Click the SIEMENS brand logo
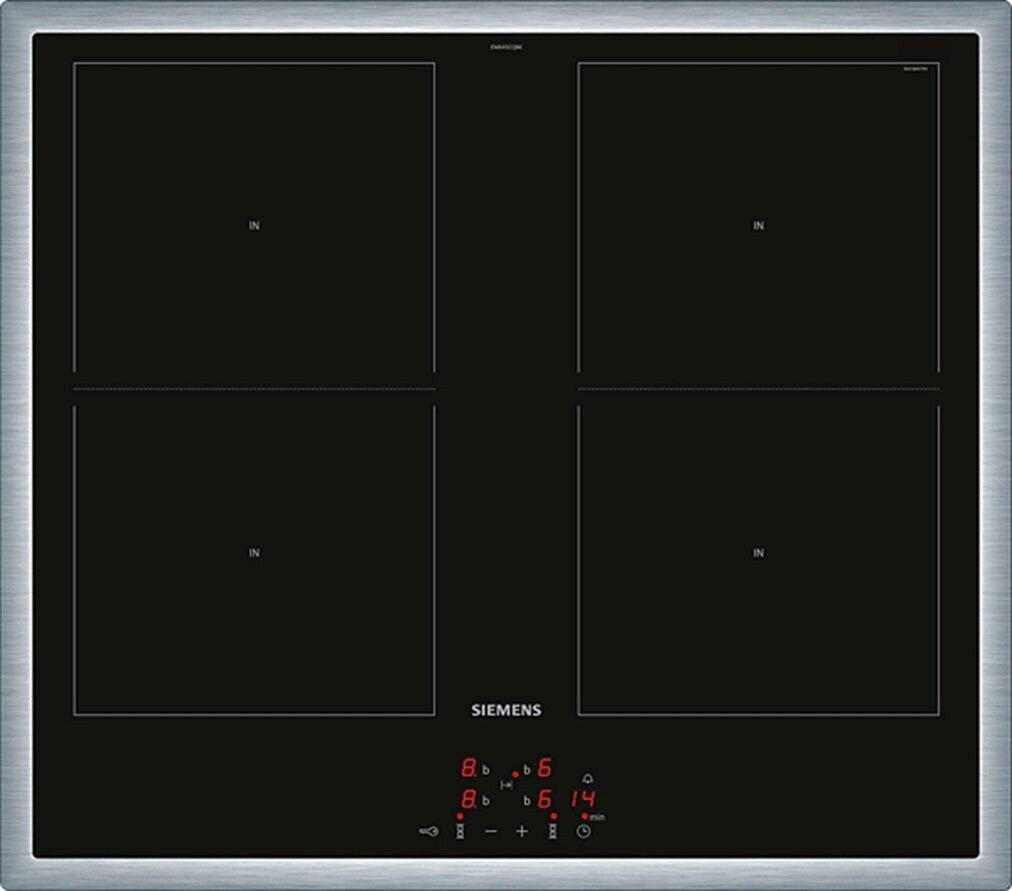 click(506, 710)
